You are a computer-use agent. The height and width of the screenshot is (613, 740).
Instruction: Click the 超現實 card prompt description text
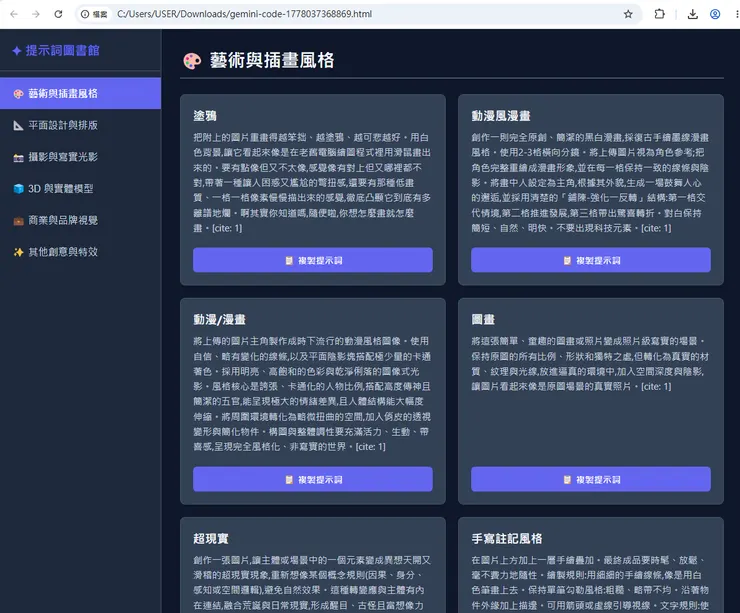point(312,583)
